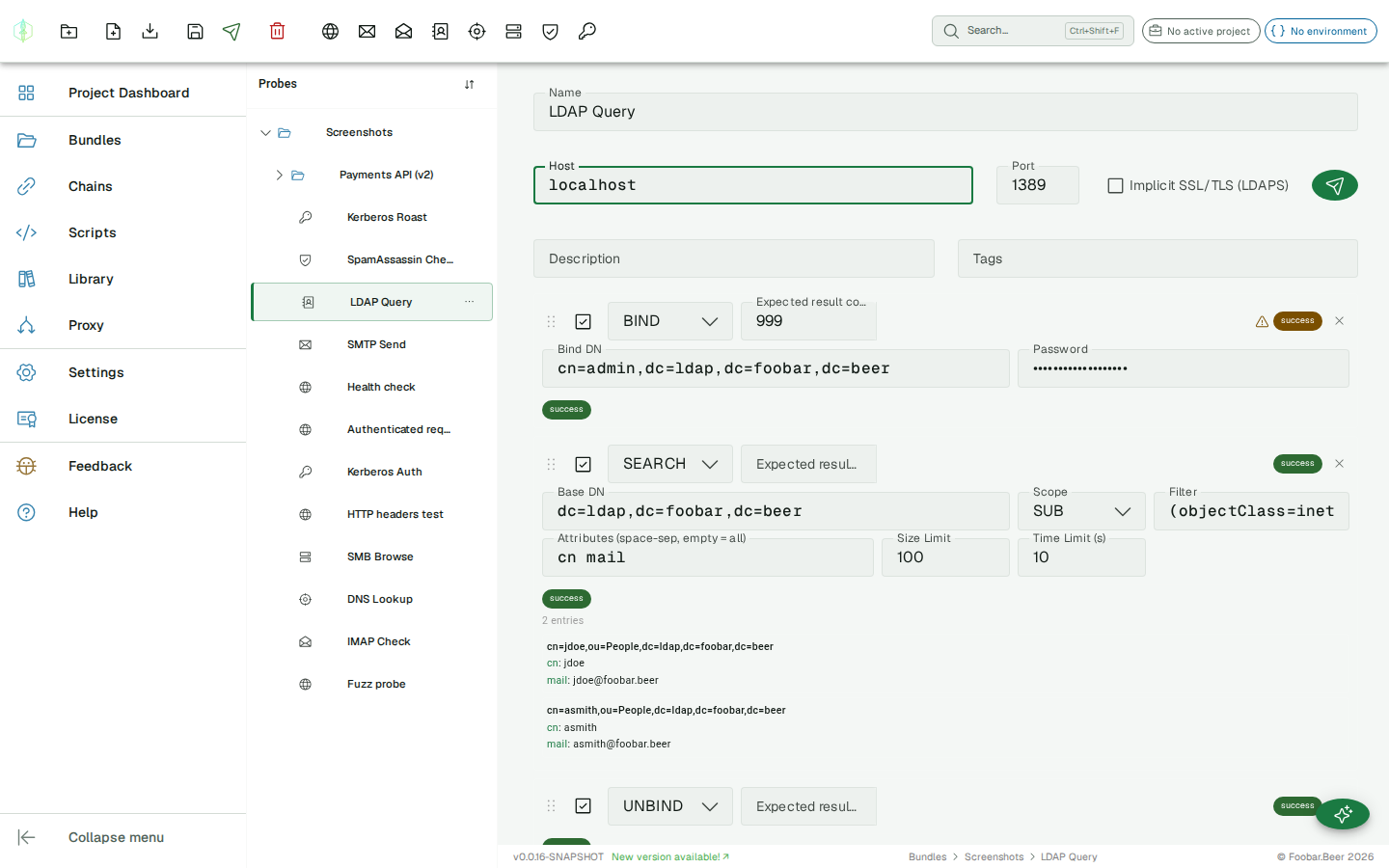Viewport: 1389px width, 868px height.
Task: Click Collapse menu button
Action: click(123, 837)
